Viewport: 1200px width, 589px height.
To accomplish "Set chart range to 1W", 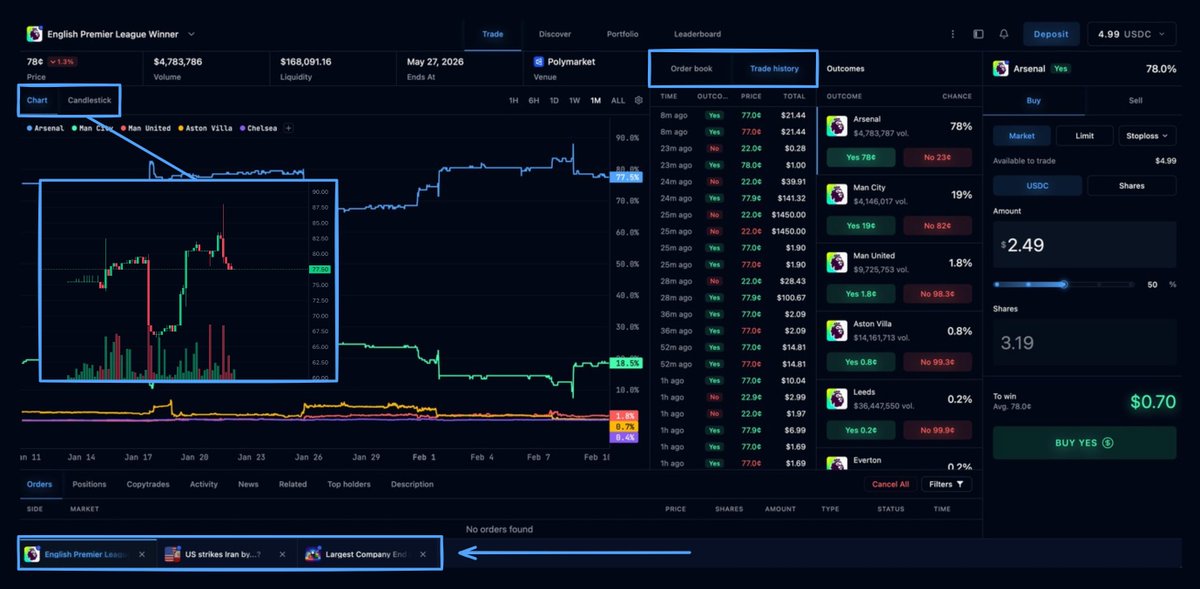I will [575, 101].
